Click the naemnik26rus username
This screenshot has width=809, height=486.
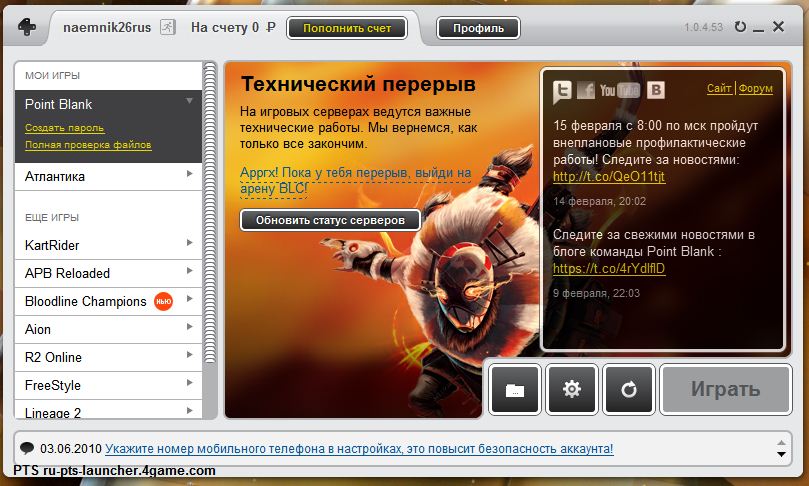click(x=107, y=27)
